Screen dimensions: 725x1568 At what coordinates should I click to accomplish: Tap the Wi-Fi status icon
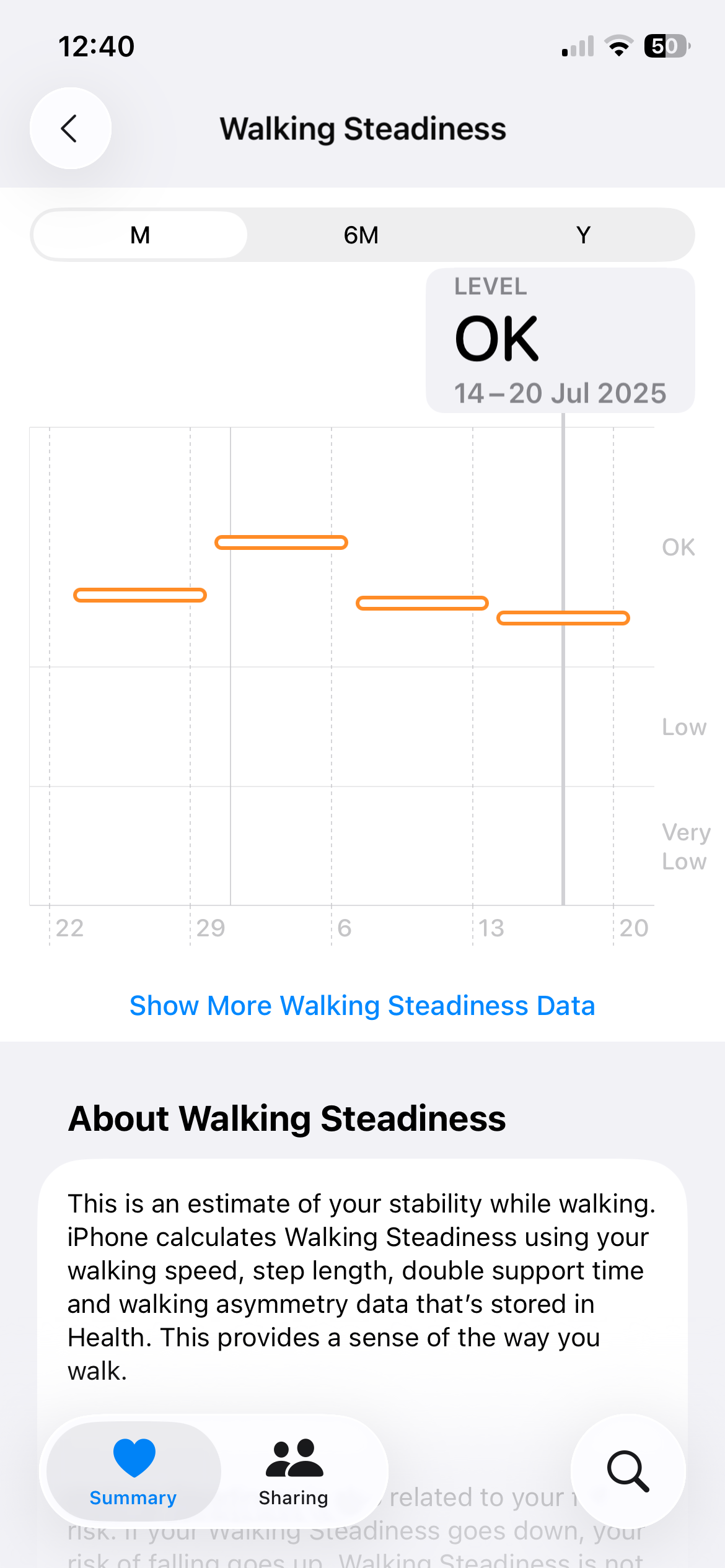pos(618,46)
